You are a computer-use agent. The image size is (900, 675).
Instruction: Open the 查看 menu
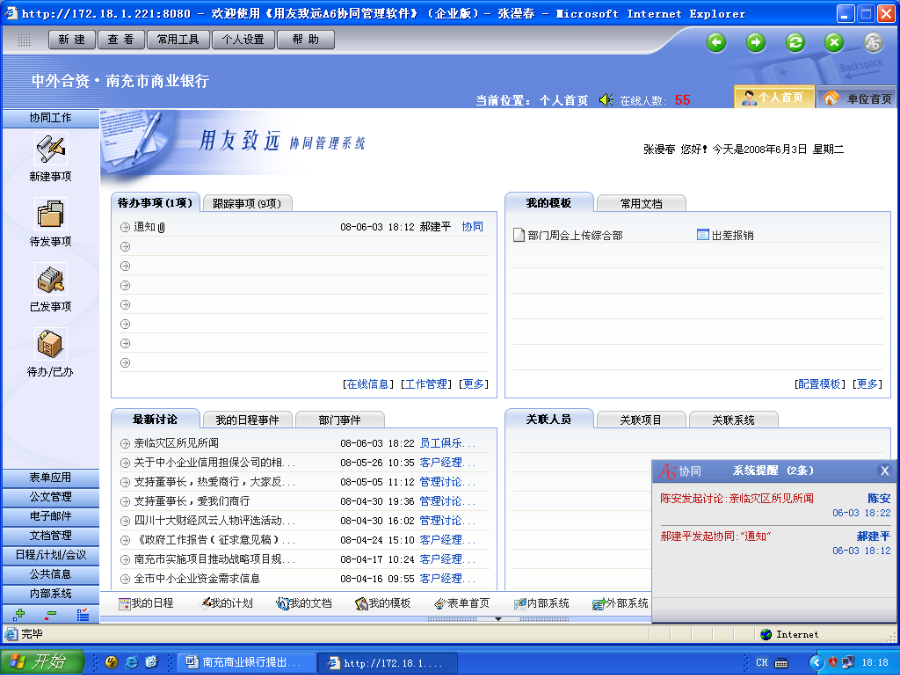[x=121, y=40]
